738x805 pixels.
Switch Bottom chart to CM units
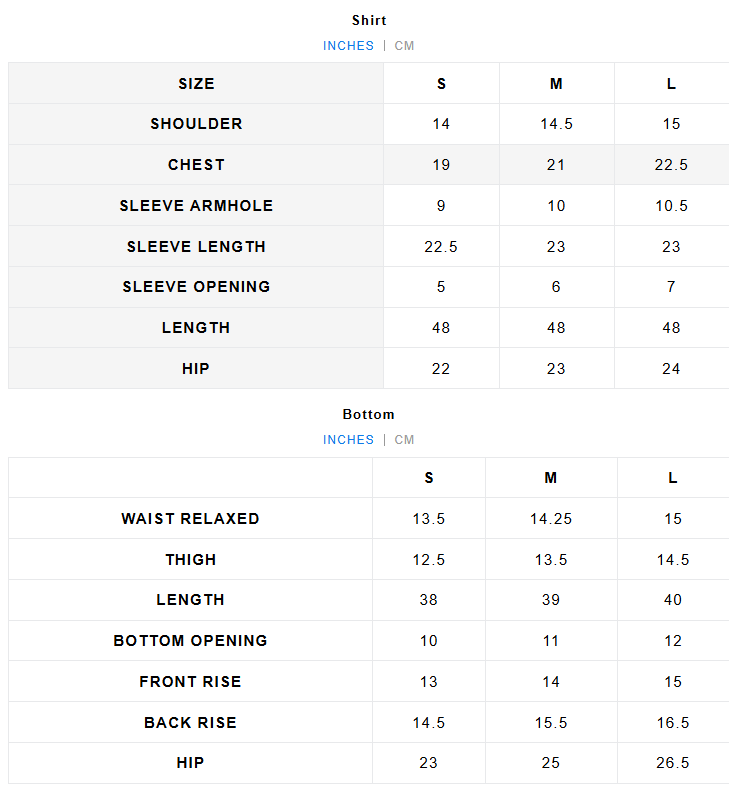coord(404,440)
